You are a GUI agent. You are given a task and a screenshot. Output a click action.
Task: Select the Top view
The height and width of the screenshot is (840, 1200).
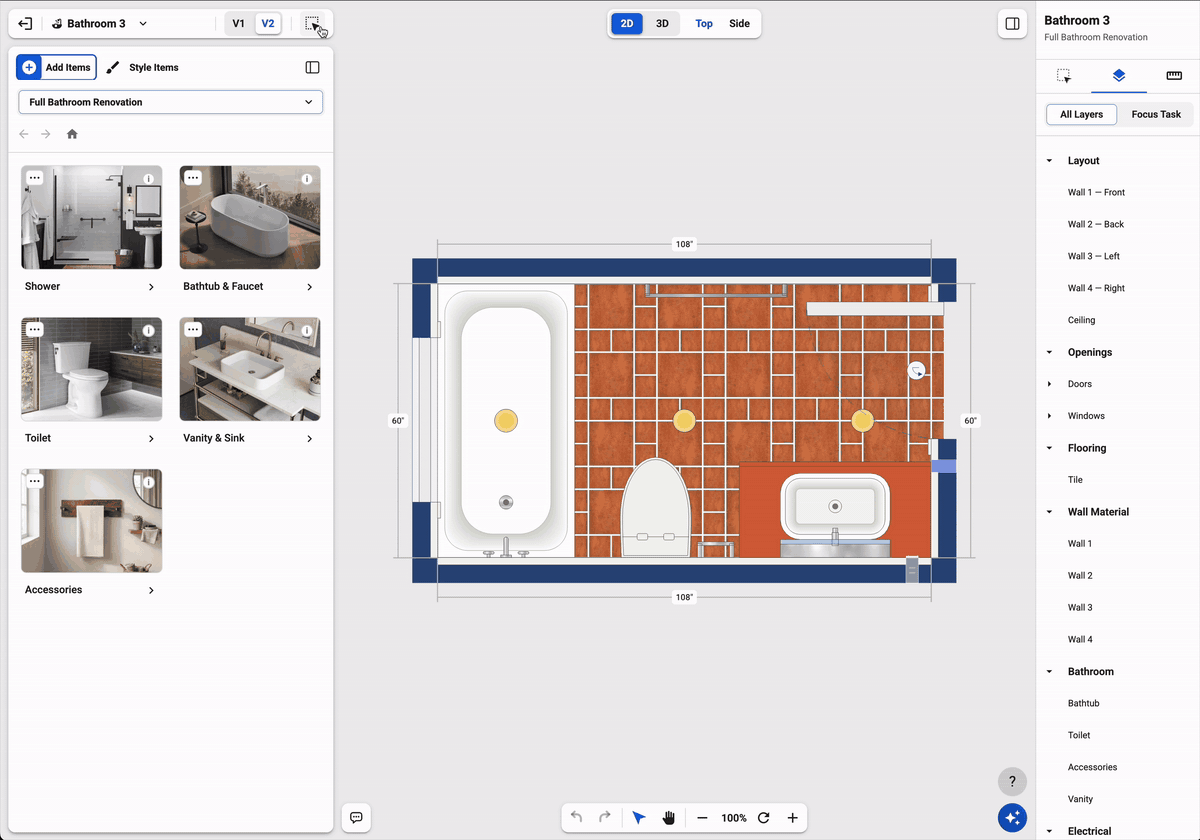(x=704, y=24)
